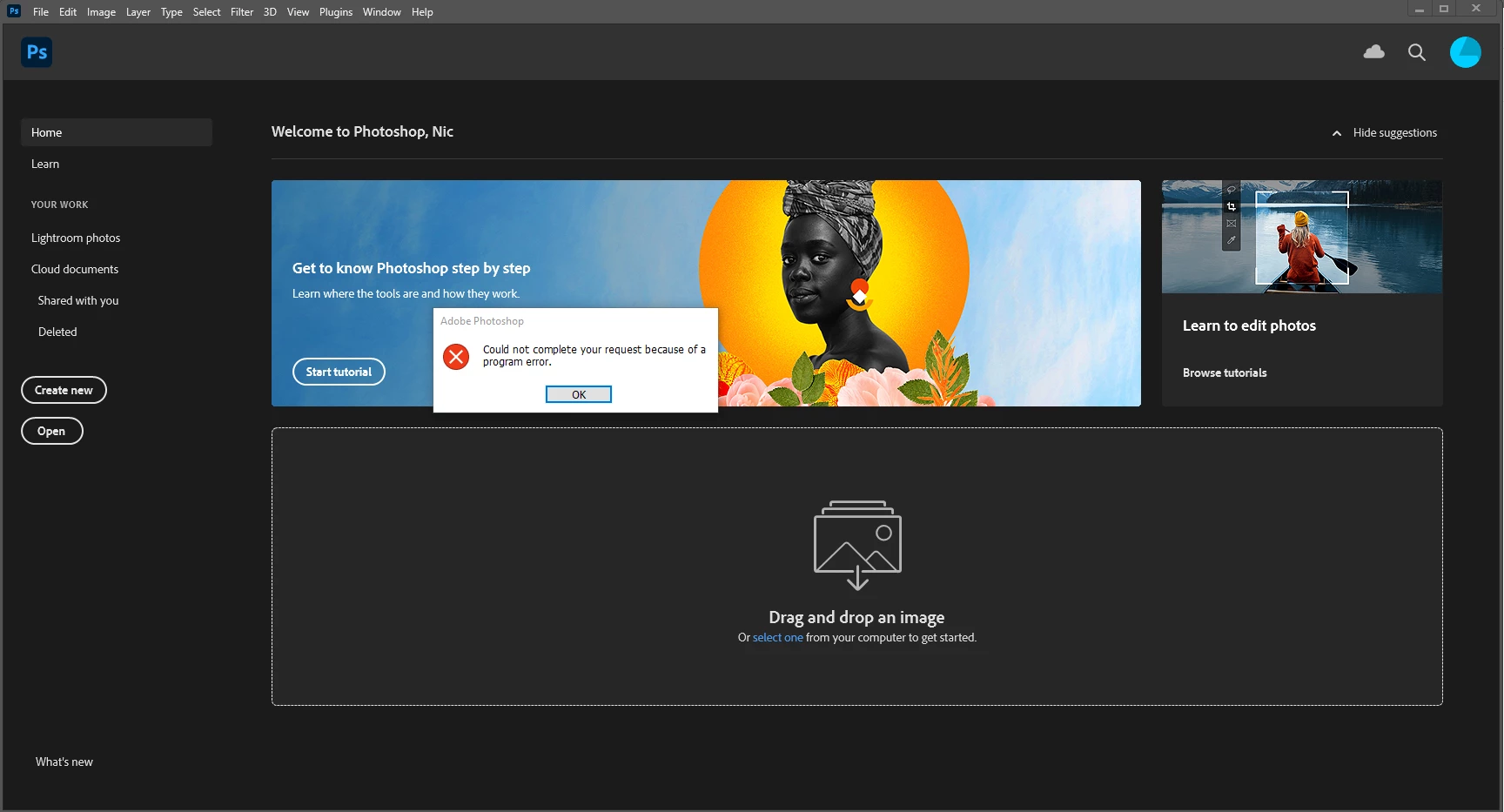Click the 'Drag and drop an image' text
Image resolution: width=1504 pixels, height=812 pixels.
(x=856, y=617)
